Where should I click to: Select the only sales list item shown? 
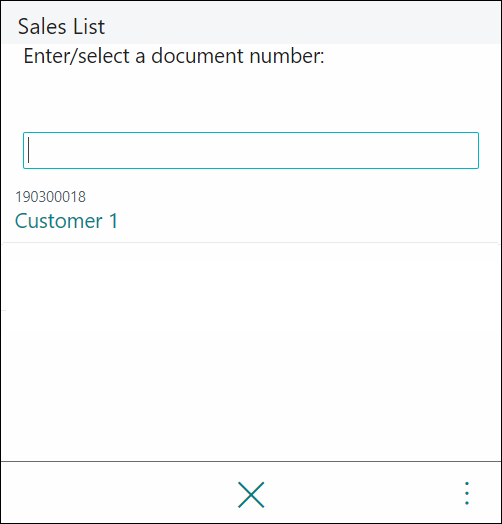click(250, 211)
